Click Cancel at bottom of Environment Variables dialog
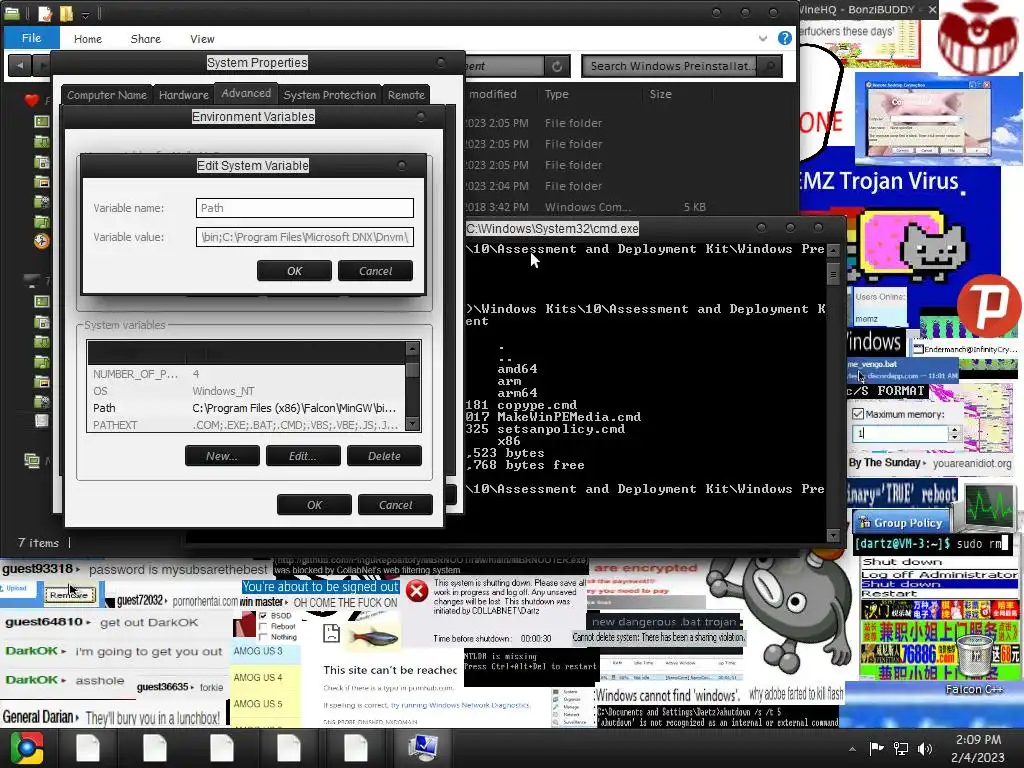 coord(395,505)
